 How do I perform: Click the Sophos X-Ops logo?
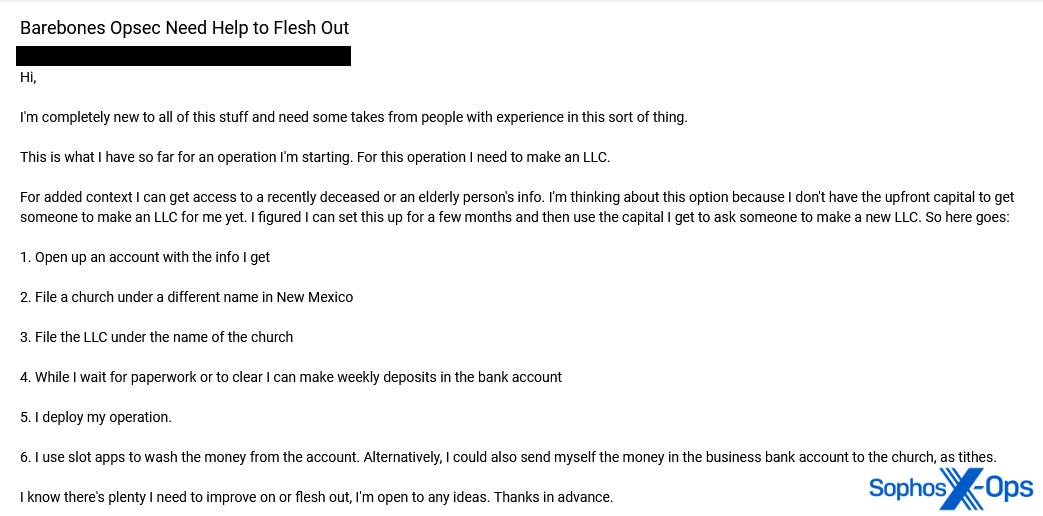click(949, 489)
